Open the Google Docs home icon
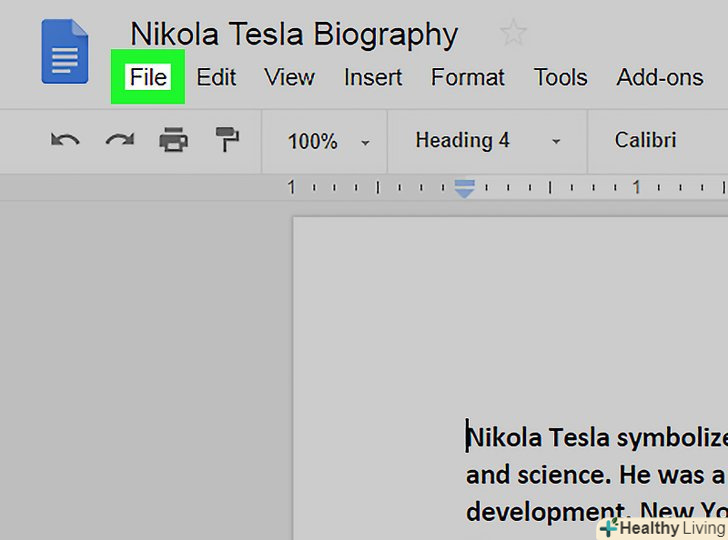728x540 pixels. [x=64, y=53]
